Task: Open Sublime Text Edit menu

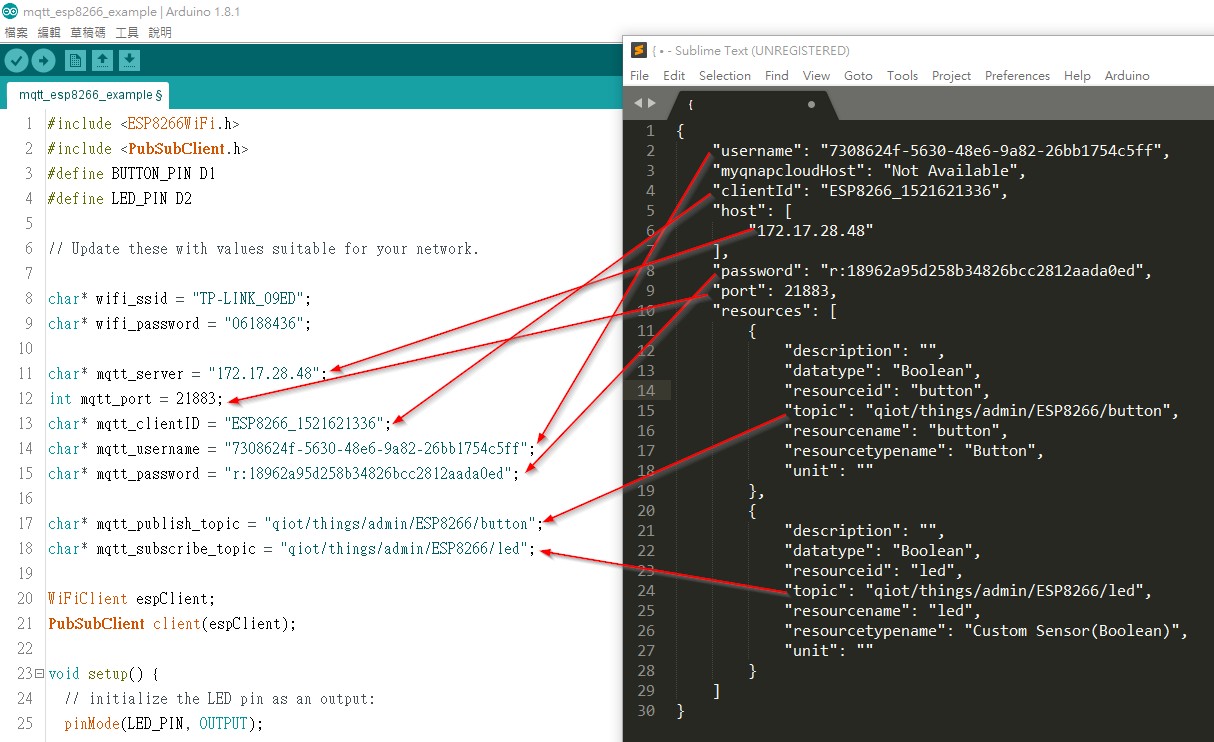Action: coord(674,75)
